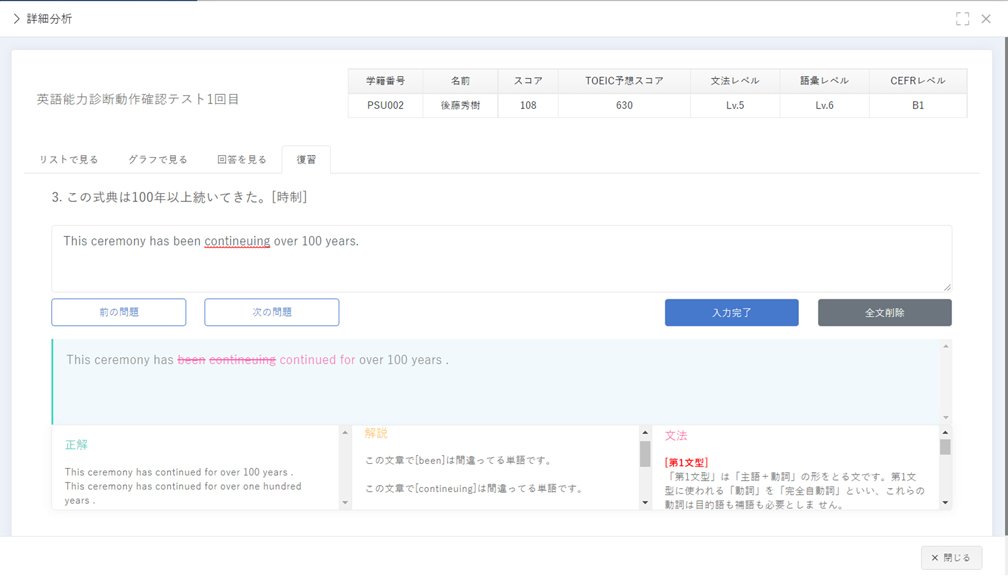Click the test title 英語能力診断動作確認テスト1回目
This screenshot has height=576, width=1008.
tap(138, 99)
